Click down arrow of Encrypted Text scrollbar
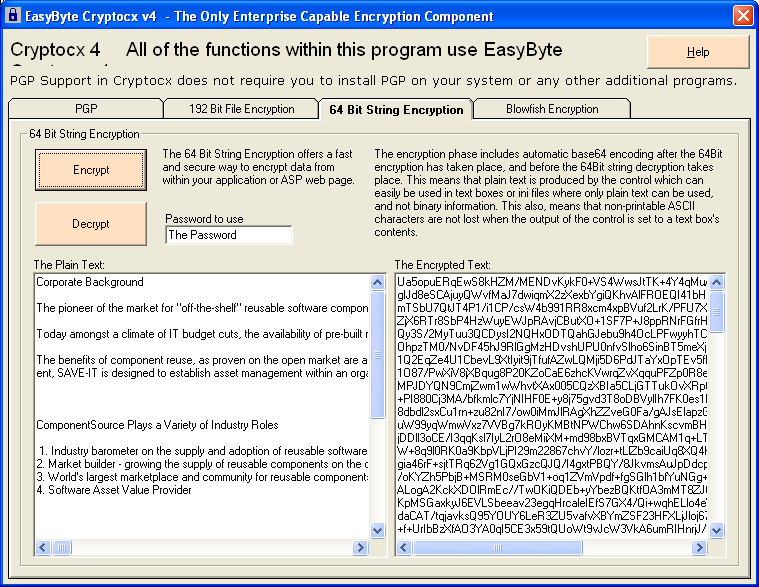This screenshot has width=759, height=587. [717, 530]
